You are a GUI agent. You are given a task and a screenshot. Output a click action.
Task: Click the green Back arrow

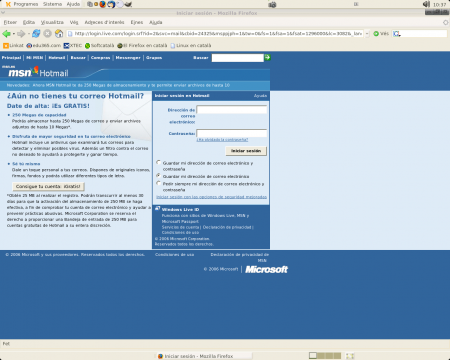(6, 34)
